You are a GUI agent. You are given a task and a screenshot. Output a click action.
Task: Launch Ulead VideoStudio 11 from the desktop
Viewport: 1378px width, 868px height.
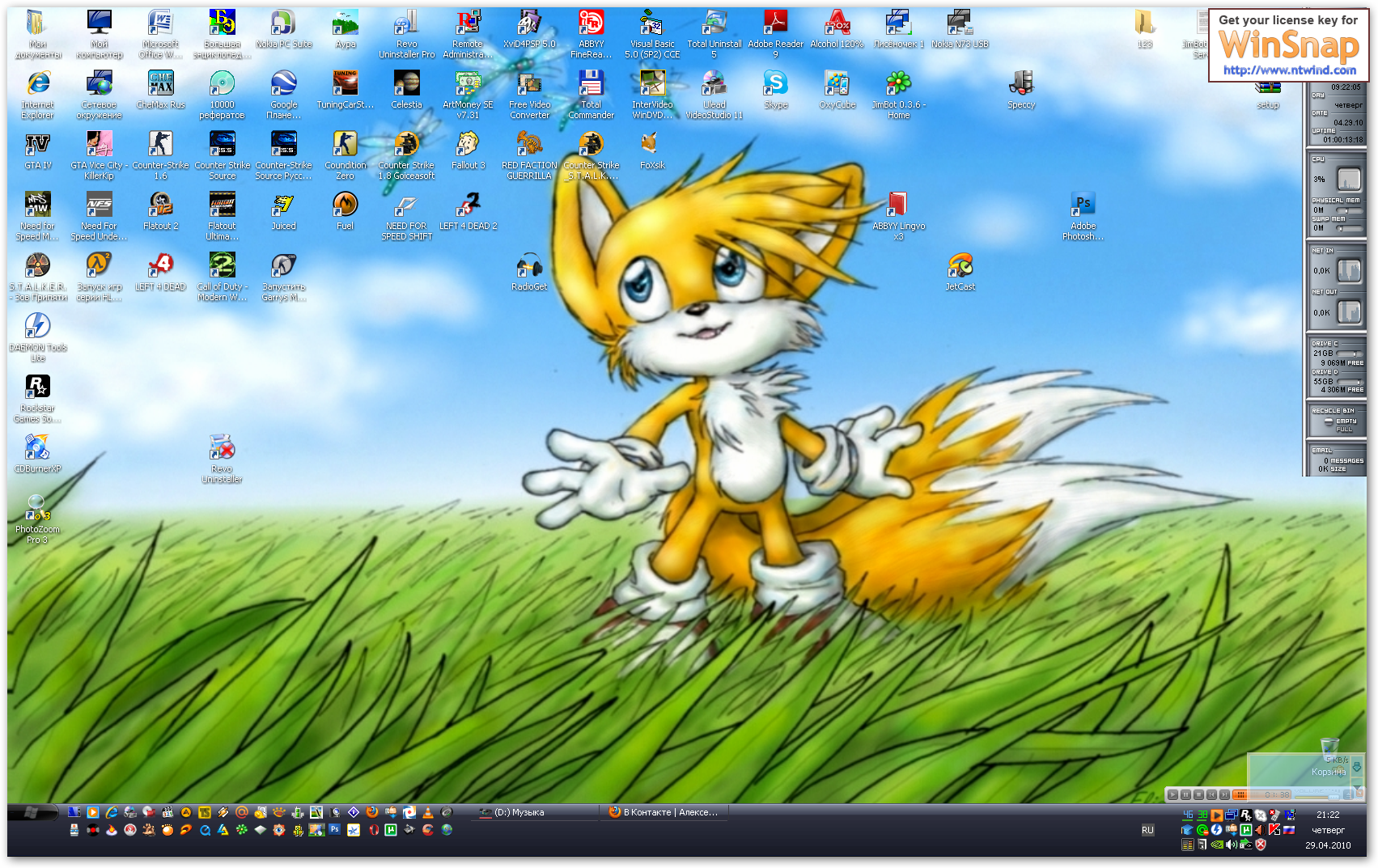click(x=714, y=95)
